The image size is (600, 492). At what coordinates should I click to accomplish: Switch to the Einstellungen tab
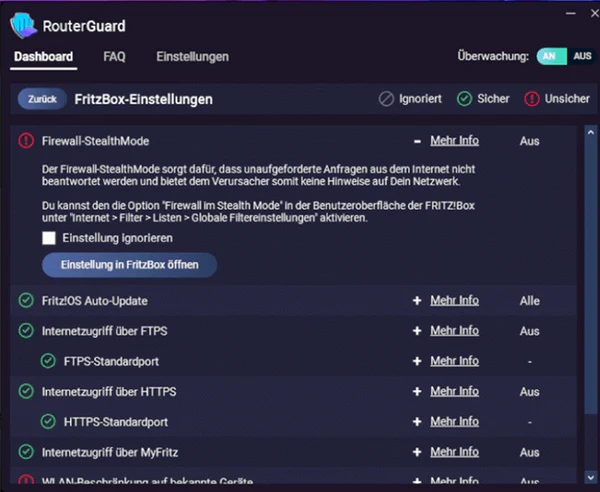pos(192,57)
